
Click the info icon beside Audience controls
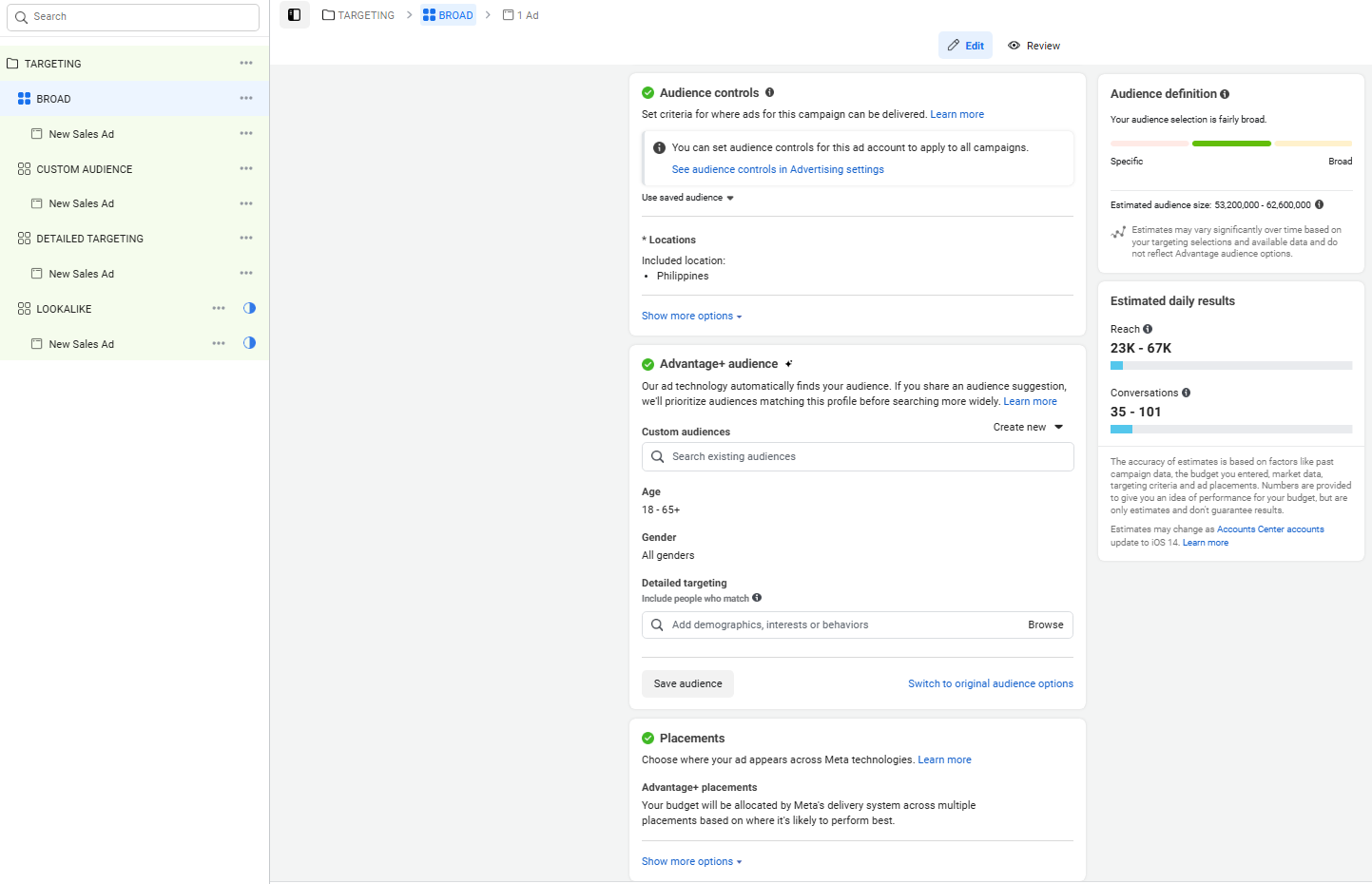pyautogui.click(x=769, y=92)
